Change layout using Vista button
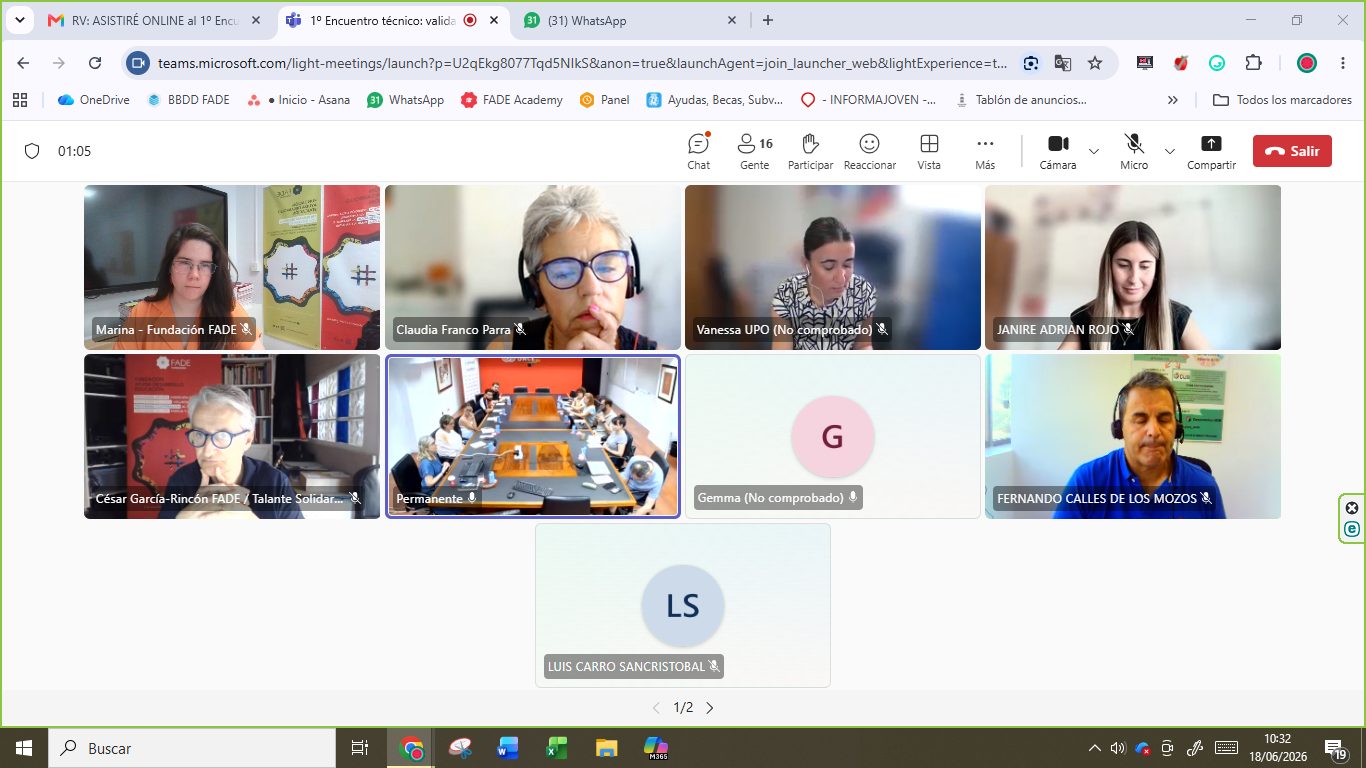Image resolution: width=1366 pixels, height=768 pixels. click(929, 151)
